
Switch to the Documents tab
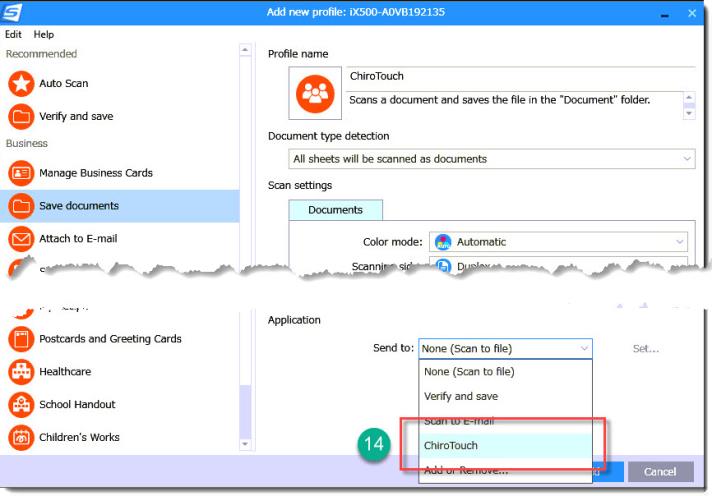coord(335,210)
